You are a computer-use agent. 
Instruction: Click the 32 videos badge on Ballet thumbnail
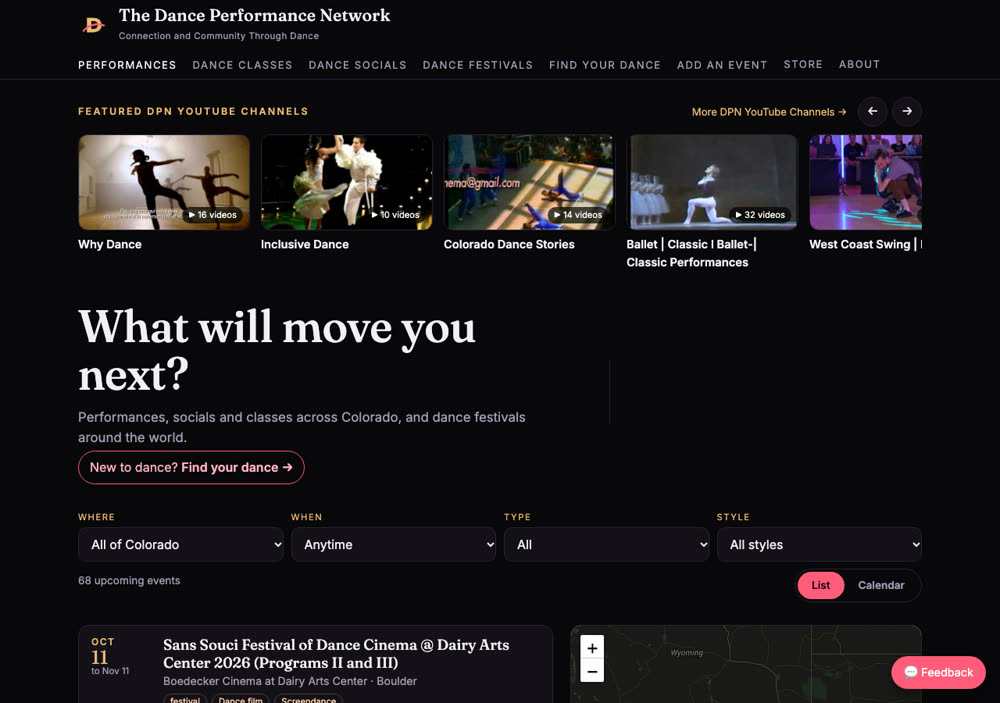[760, 215]
